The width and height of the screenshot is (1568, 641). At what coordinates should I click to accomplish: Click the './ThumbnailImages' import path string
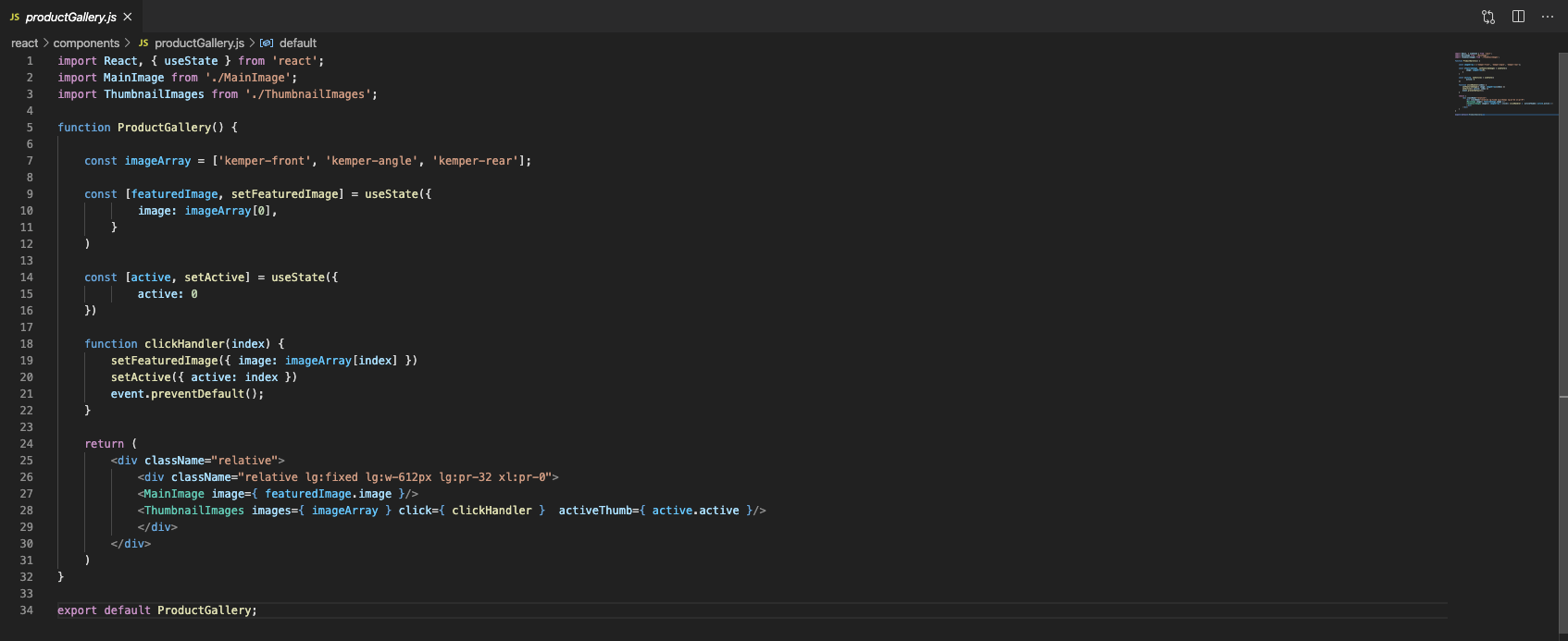click(x=308, y=94)
